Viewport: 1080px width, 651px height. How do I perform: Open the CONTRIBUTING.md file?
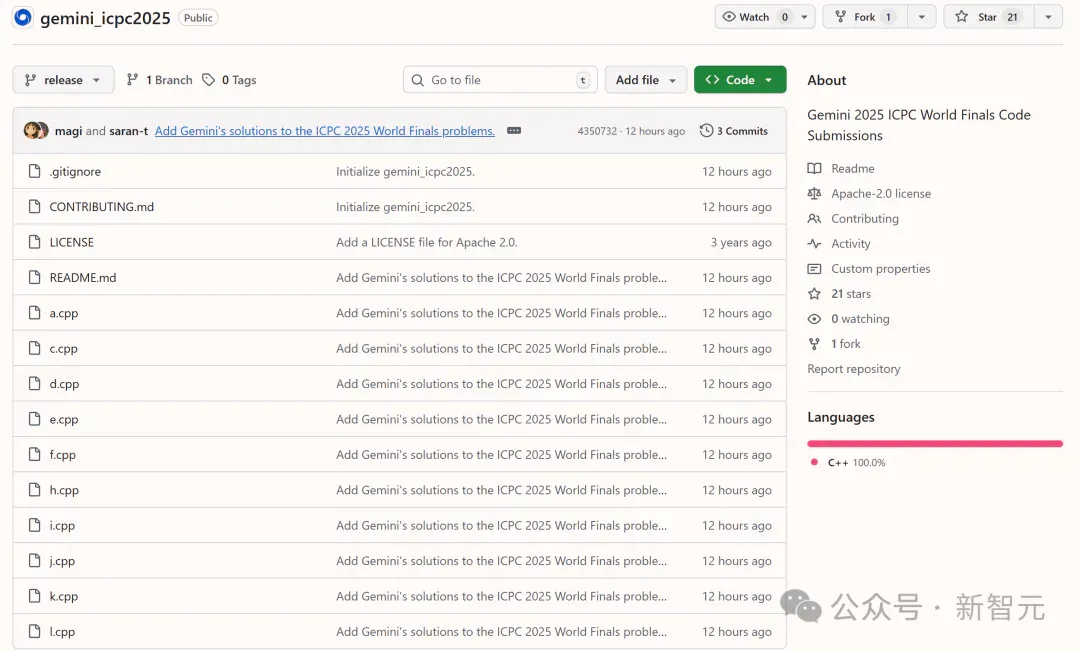tap(101, 207)
